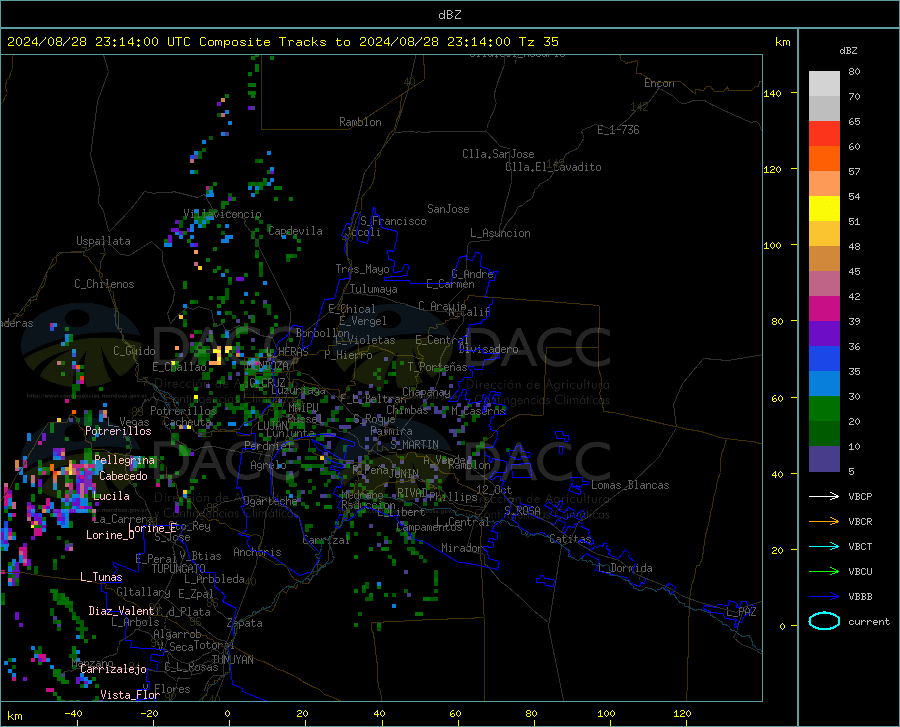The width and height of the screenshot is (900, 727).
Task: Click the 'TUPUNGATO' map label
Action: pyautogui.click(x=179, y=569)
